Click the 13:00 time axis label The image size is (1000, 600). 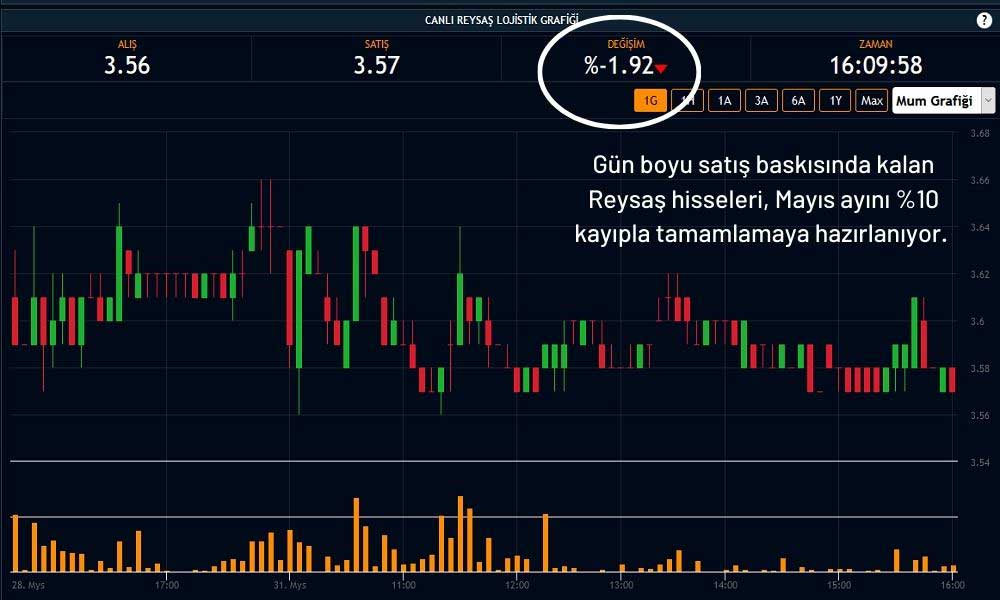coord(621,585)
